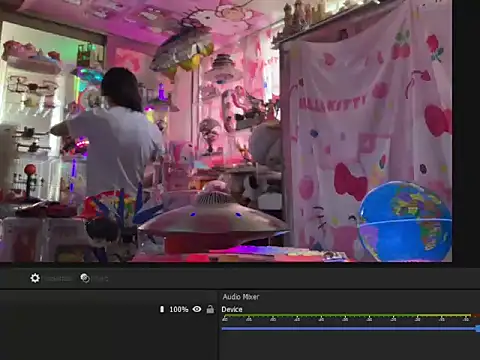Toggle the source lock padlock icon
Screen dimensions: 480x360
210,309
